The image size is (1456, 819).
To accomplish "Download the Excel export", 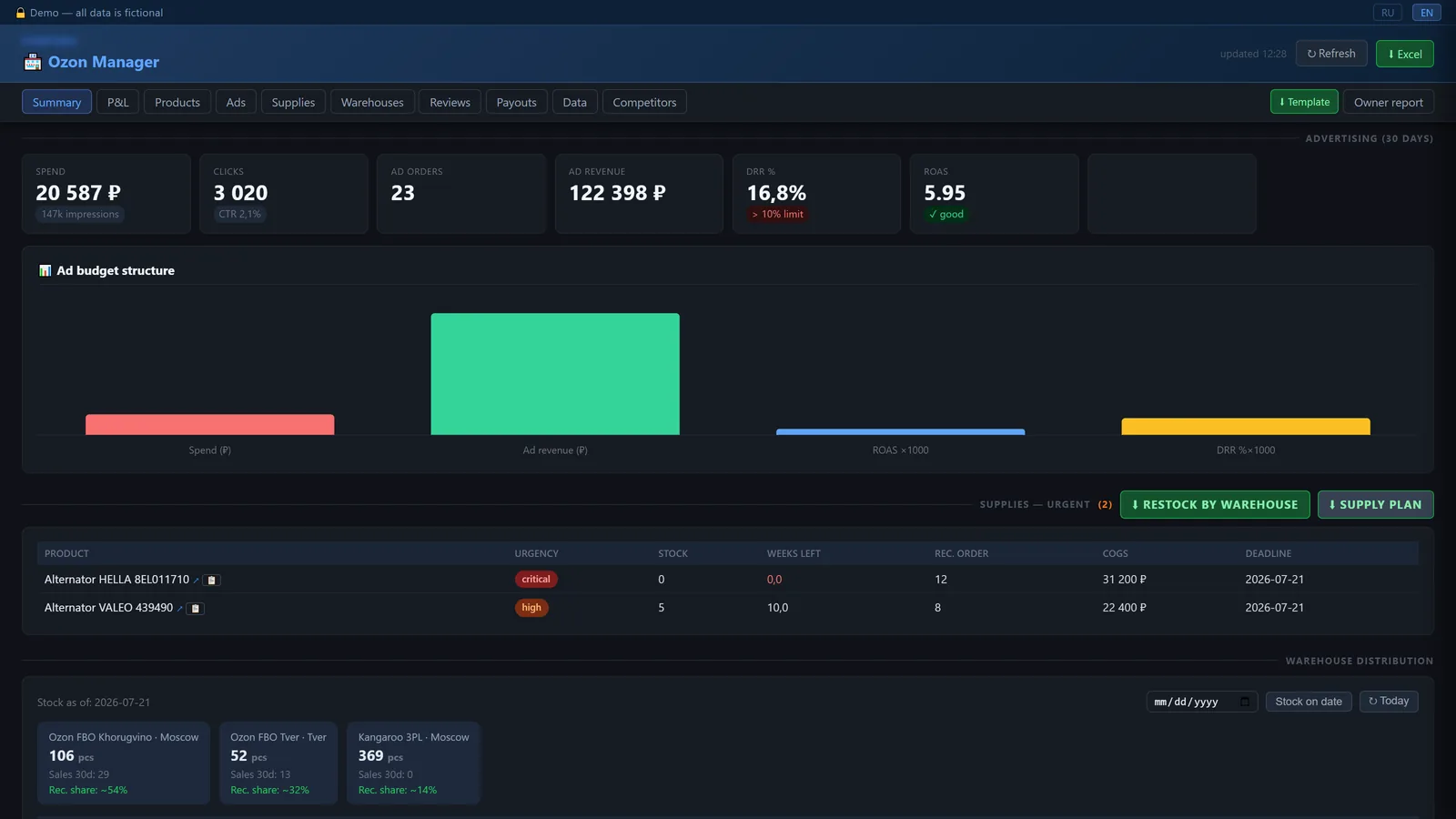I will 1405,54.
